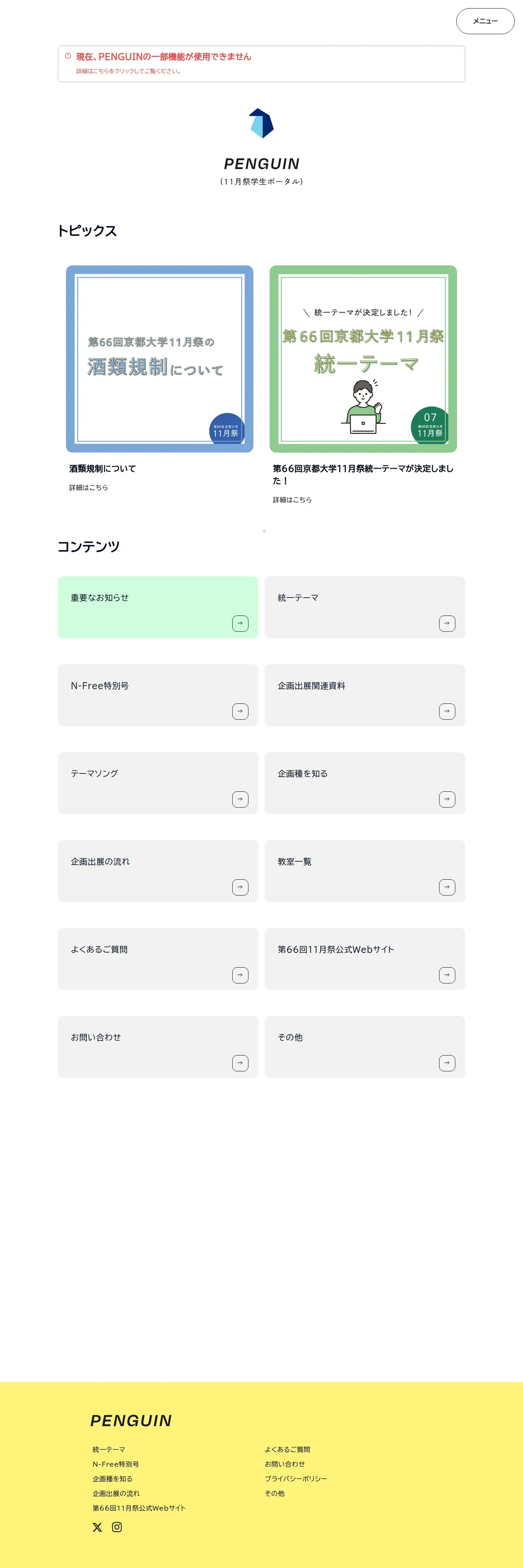Open the X (Twitter) icon in footer
The width and height of the screenshot is (523, 1568).
point(97,1527)
